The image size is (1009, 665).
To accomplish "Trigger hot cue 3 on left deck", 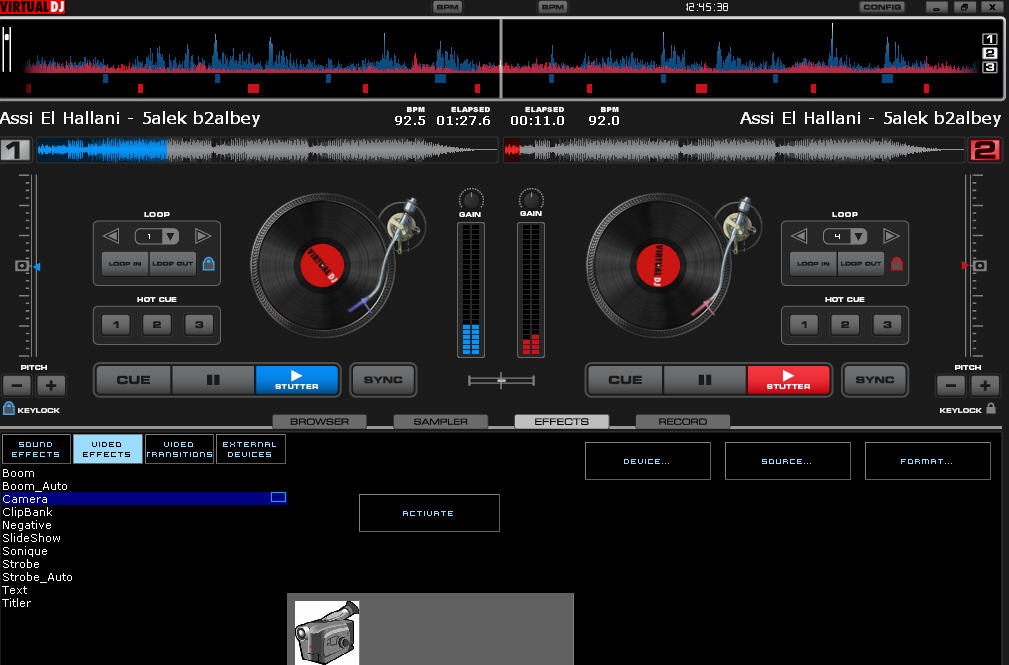I will (199, 324).
